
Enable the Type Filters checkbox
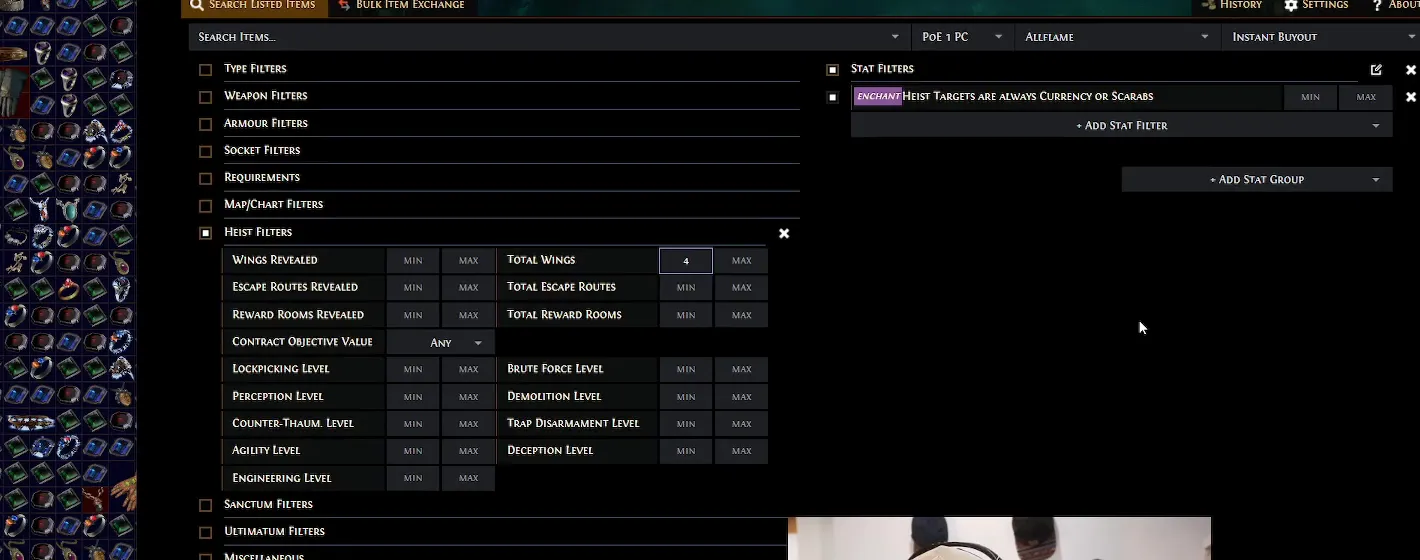205,70
